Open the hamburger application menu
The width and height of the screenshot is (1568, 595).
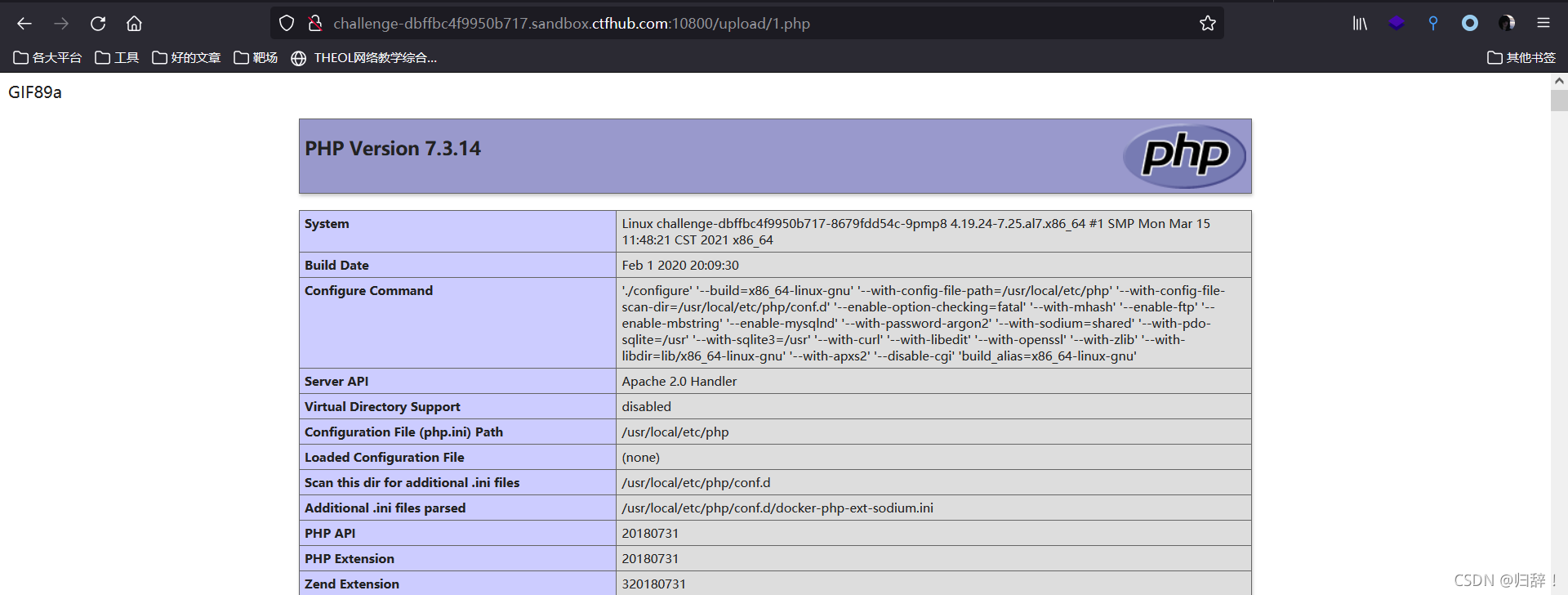1543,24
